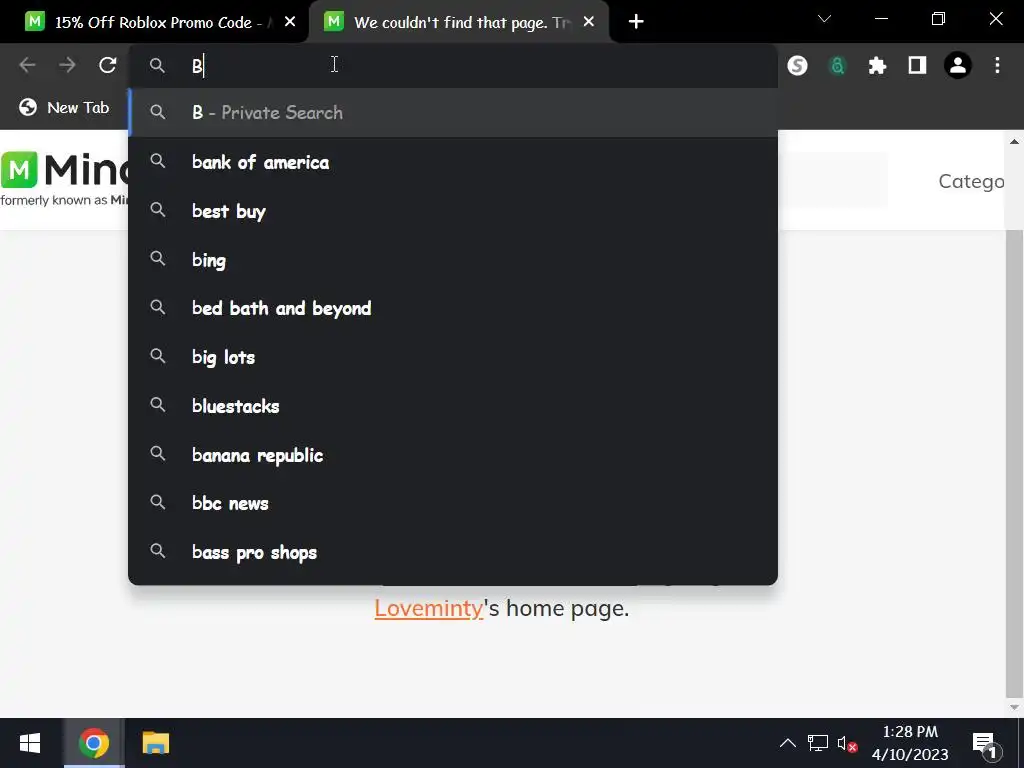Expand the tab search chevron
Image resolution: width=1024 pixels, height=768 pixels.
click(x=824, y=19)
